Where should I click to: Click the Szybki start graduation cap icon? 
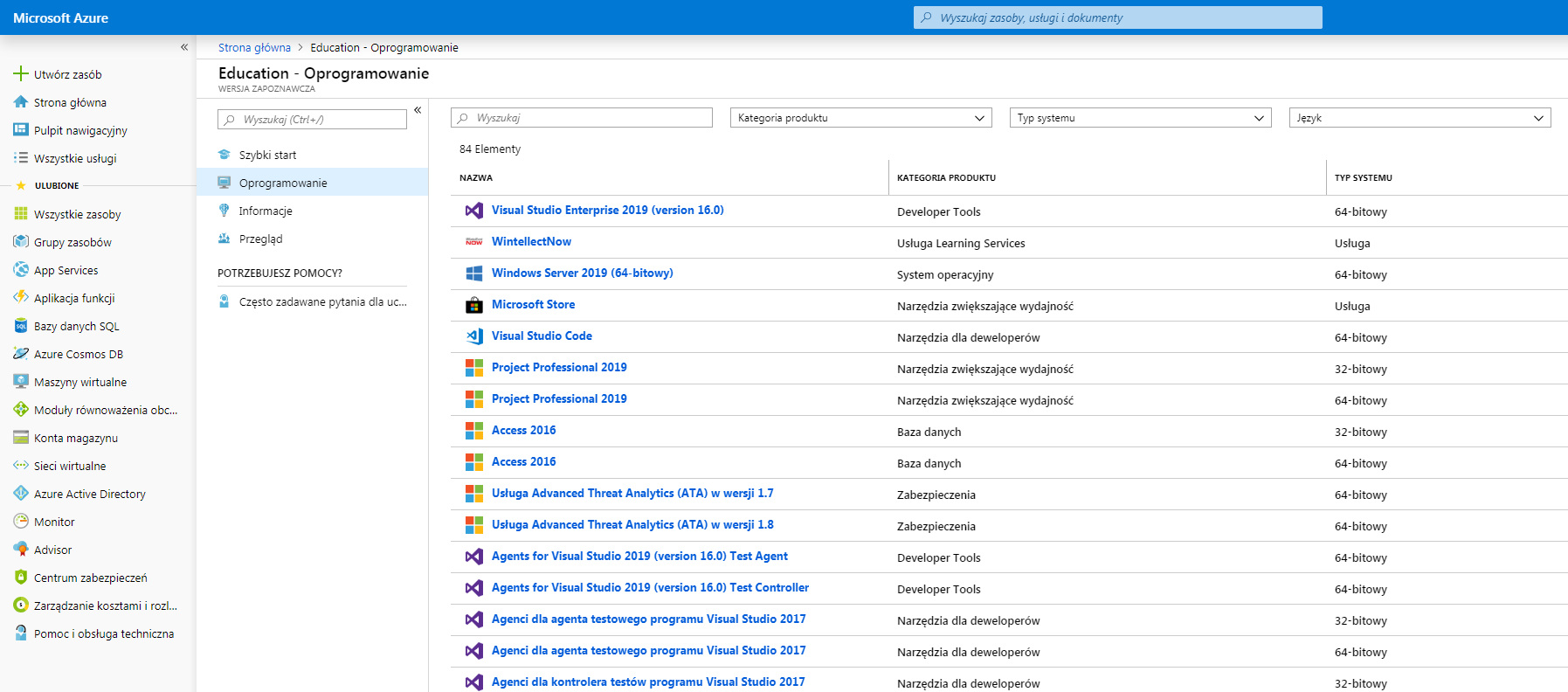[x=224, y=155]
